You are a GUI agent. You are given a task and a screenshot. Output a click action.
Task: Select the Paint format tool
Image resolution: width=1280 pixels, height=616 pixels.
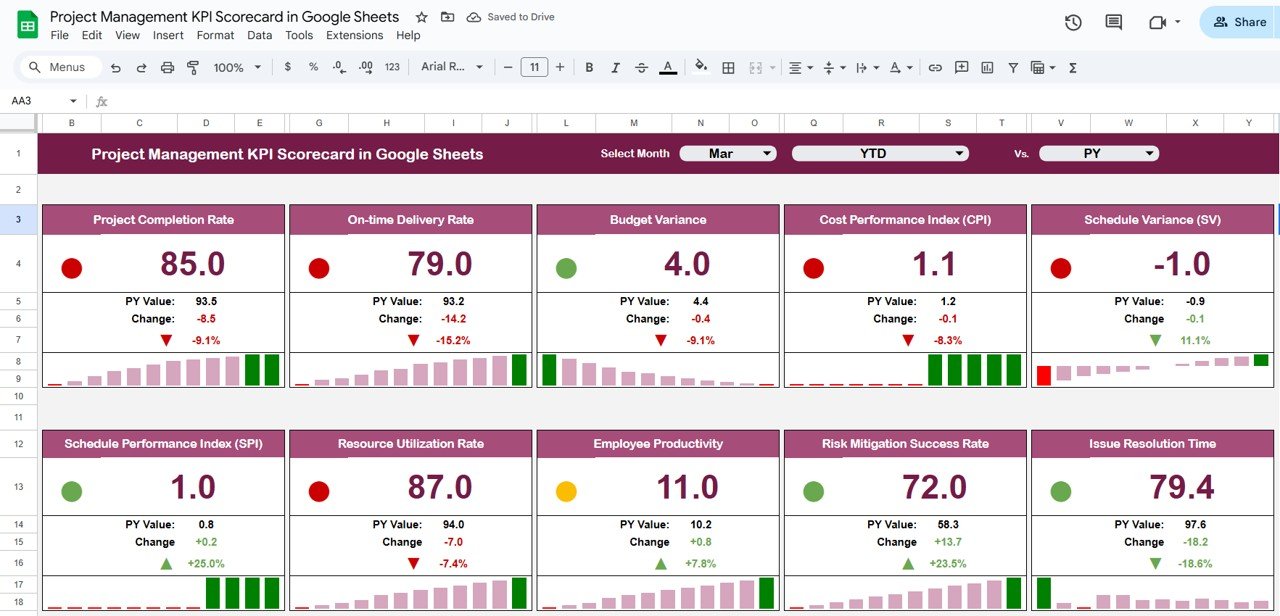coord(193,67)
